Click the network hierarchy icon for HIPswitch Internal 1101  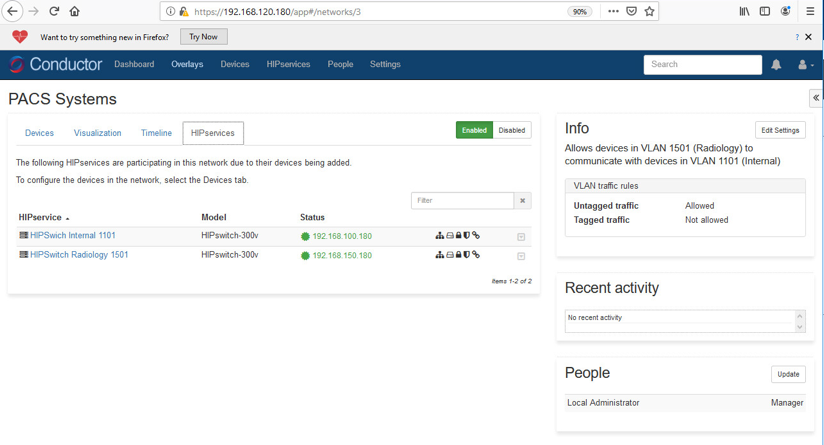(440, 236)
